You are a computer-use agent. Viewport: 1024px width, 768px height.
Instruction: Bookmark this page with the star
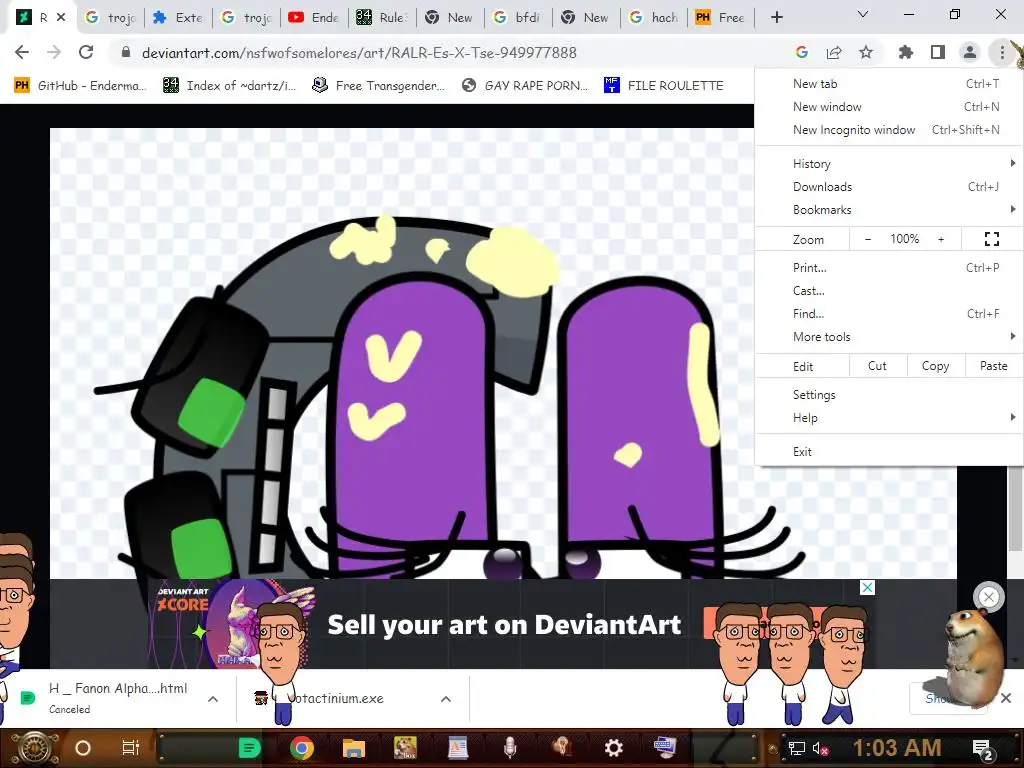[x=866, y=52]
